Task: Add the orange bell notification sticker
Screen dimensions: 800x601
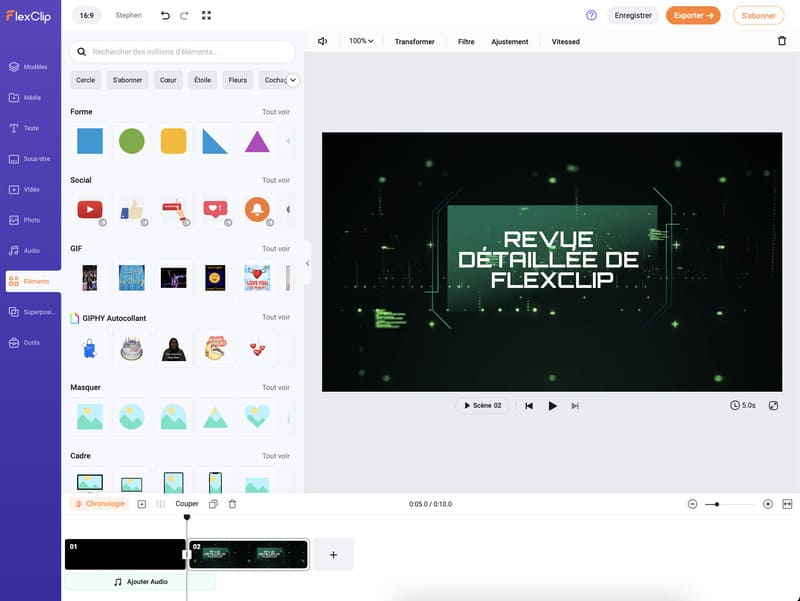Action: pyautogui.click(x=257, y=209)
